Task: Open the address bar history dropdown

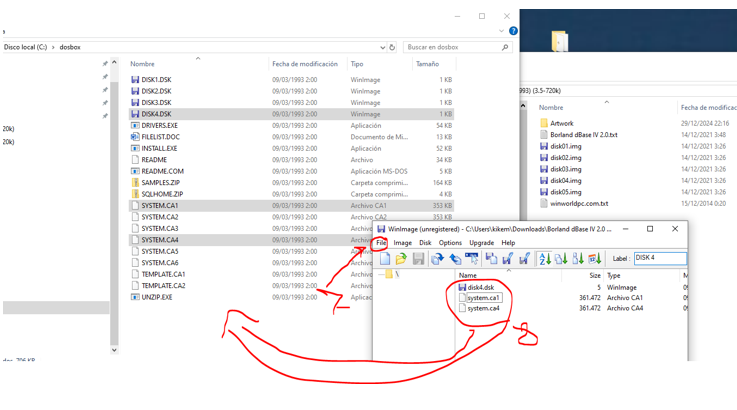Action: tap(382, 47)
